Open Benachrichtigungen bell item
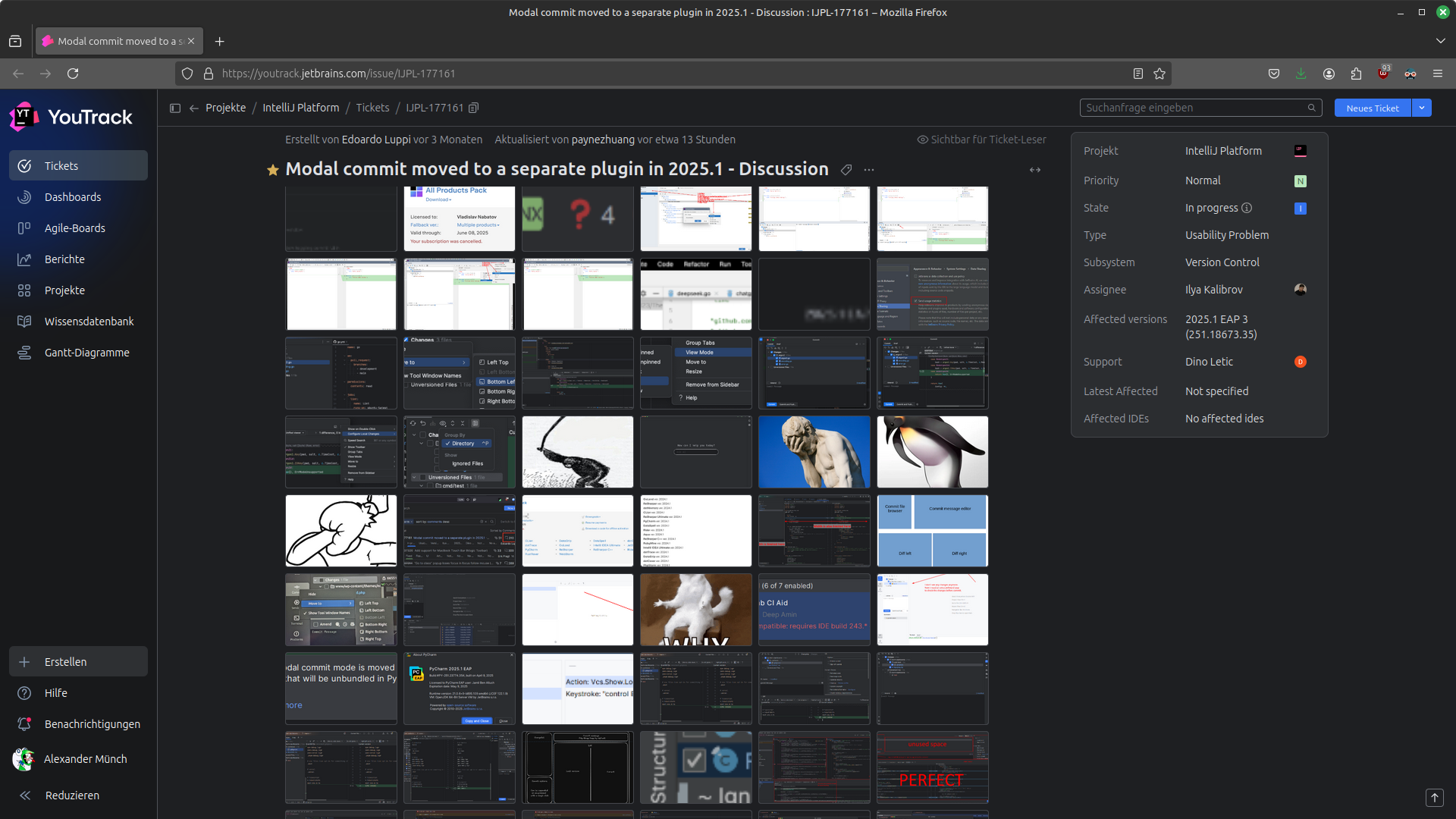Viewport: 1456px width, 819px height. 78,723
